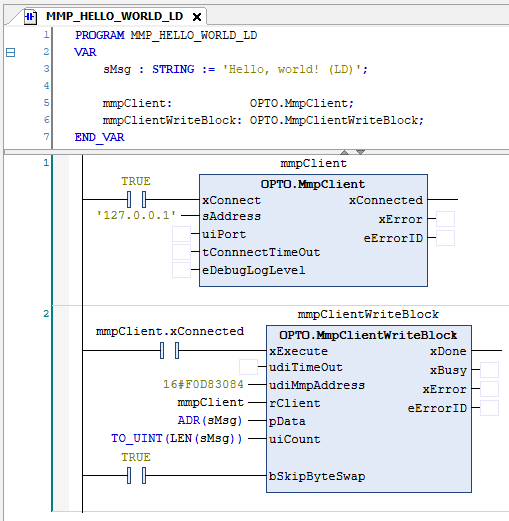Click the up arrow on the pane splitter

pyautogui.click(x=345, y=152)
